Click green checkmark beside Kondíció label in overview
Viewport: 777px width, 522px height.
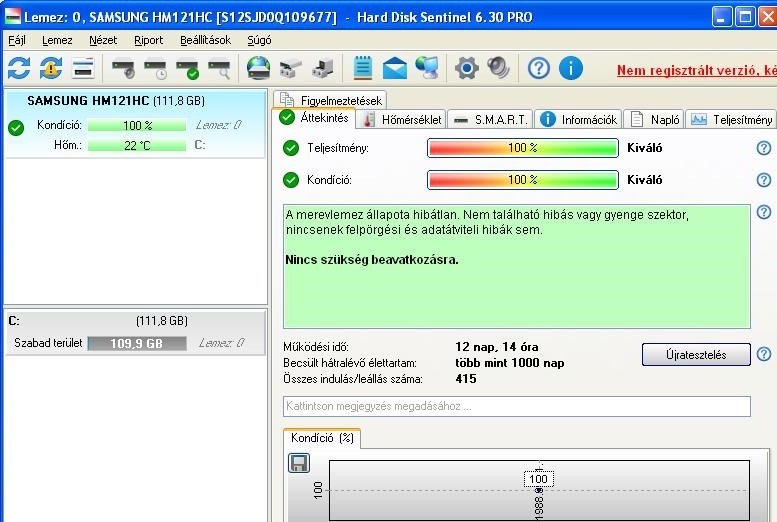291,180
